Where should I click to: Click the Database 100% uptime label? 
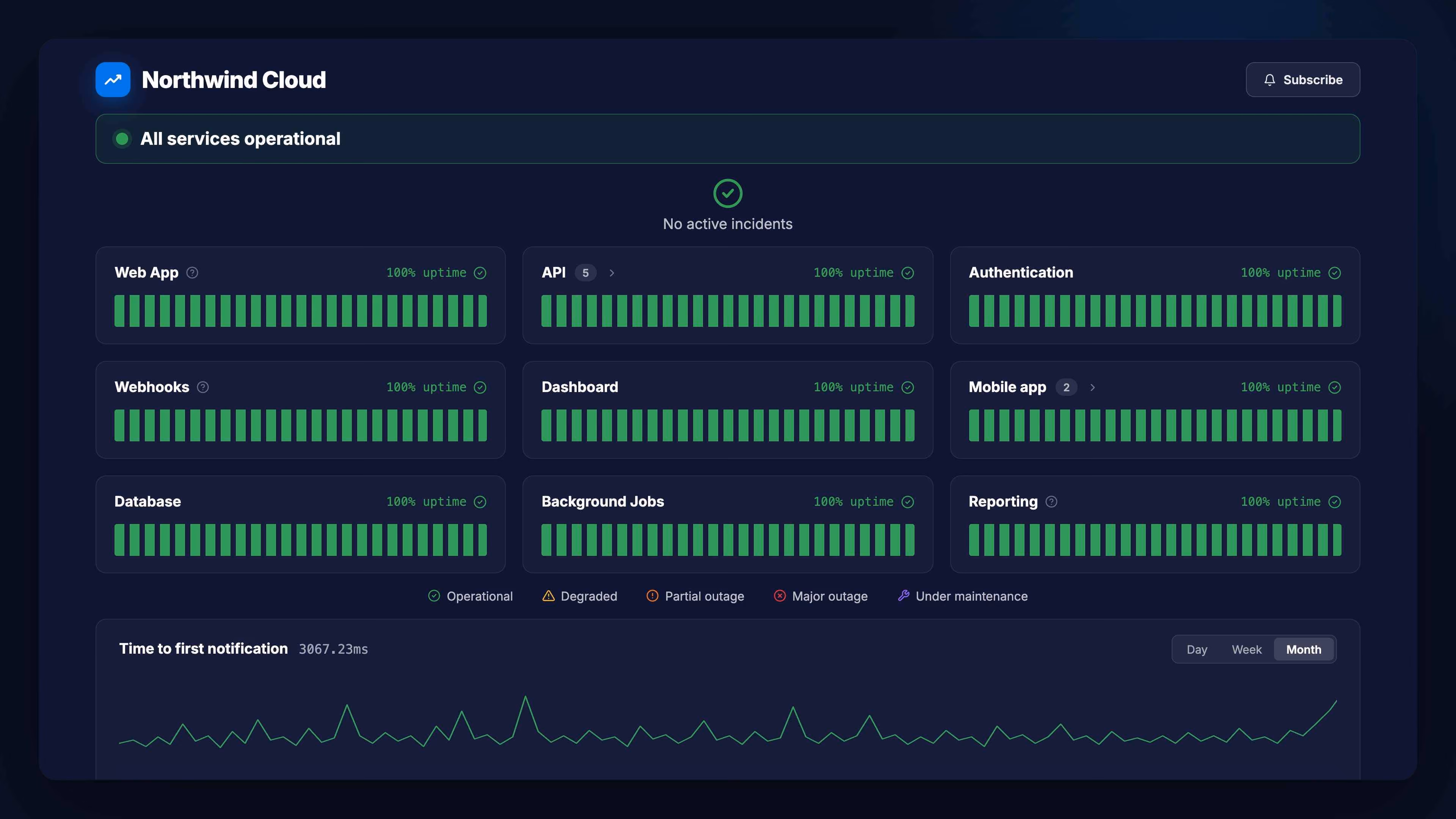(426, 502)
